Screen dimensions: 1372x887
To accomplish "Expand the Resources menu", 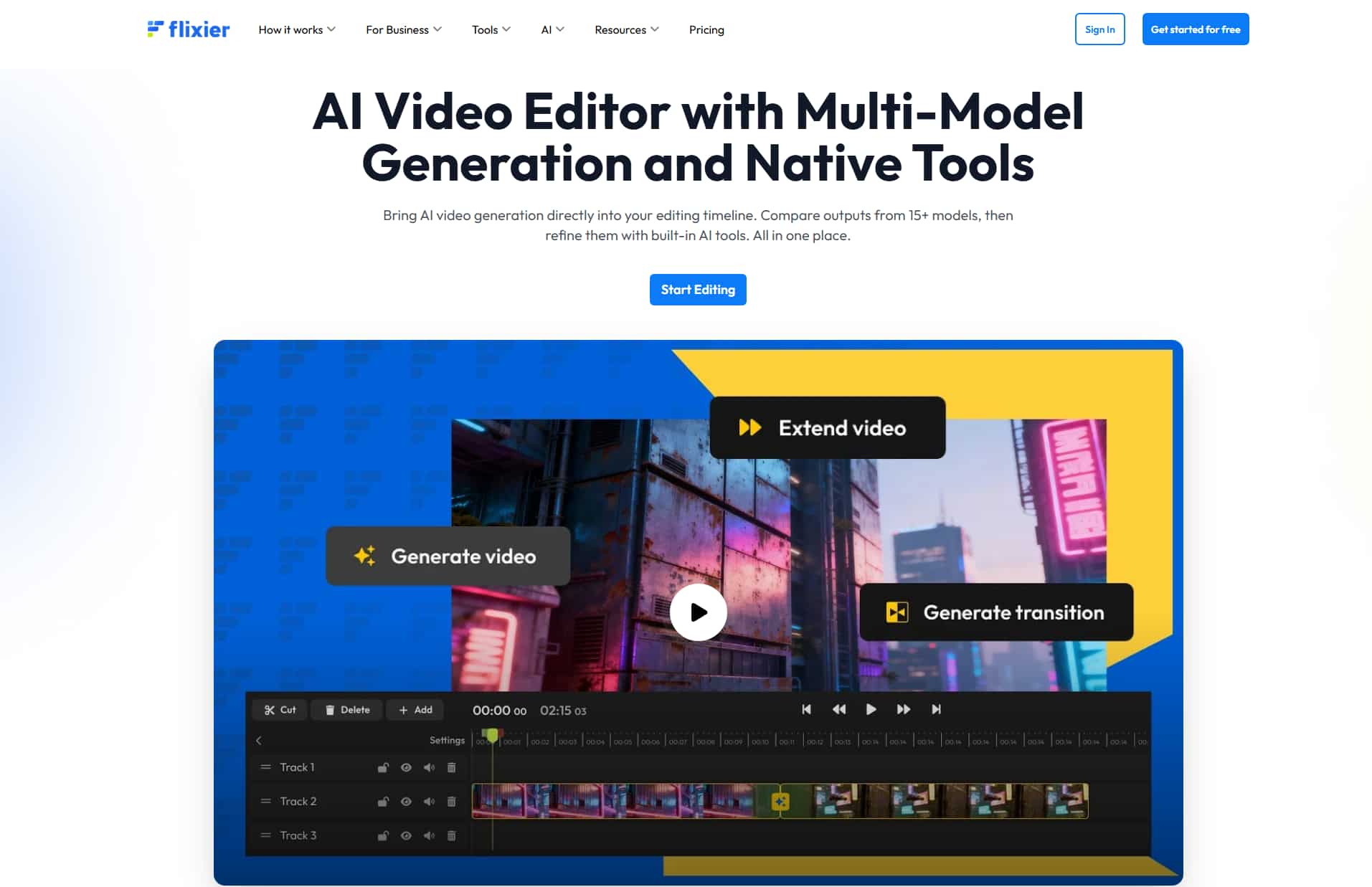I will click(x=627, y=29).
